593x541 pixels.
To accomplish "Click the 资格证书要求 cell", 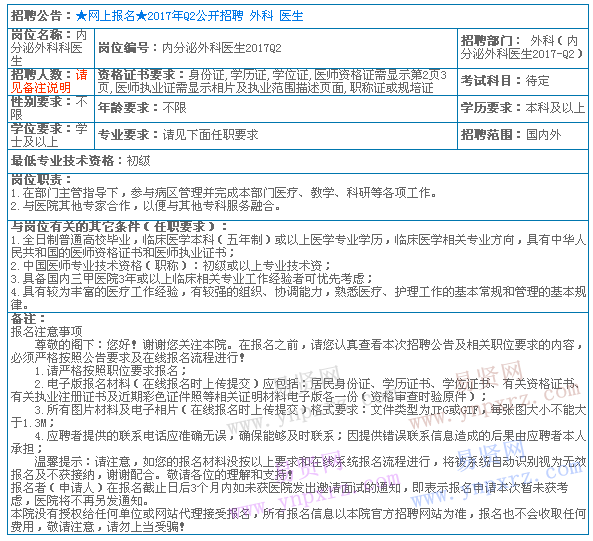I will (x=276, y=82).
